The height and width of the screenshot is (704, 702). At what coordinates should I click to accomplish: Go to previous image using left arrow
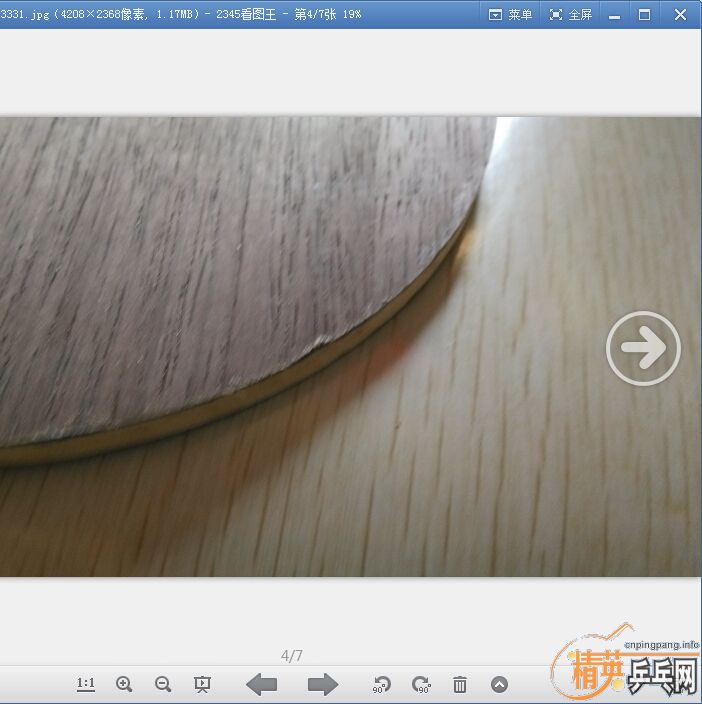[262, 685]
